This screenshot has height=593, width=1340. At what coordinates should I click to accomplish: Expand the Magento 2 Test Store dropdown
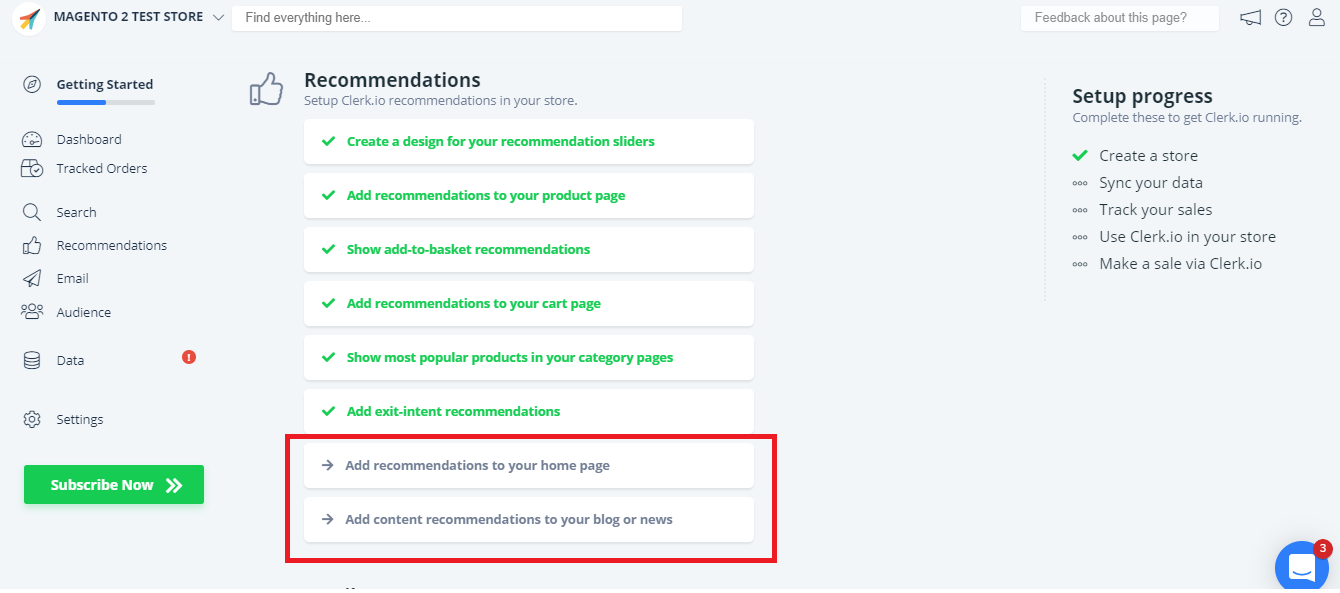218,18
